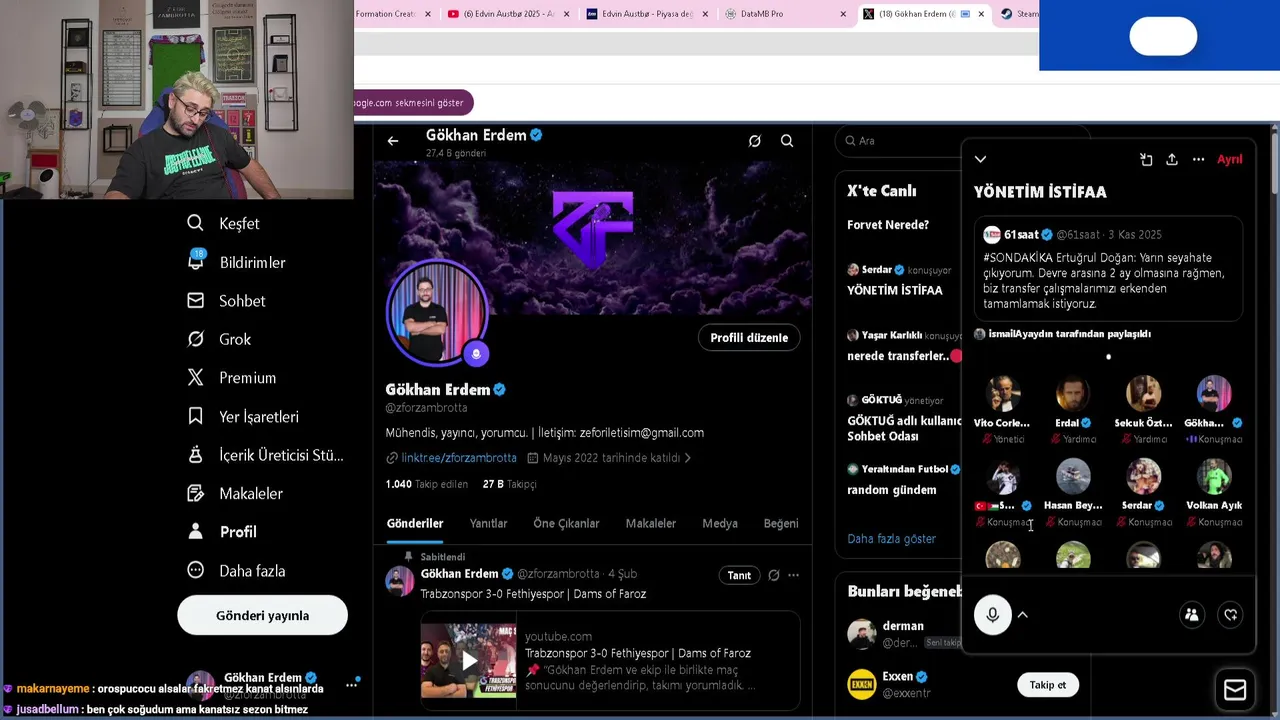1280x720 pixels.
Task: Switch to Yanıtlar tab
Action: (488, 523)
